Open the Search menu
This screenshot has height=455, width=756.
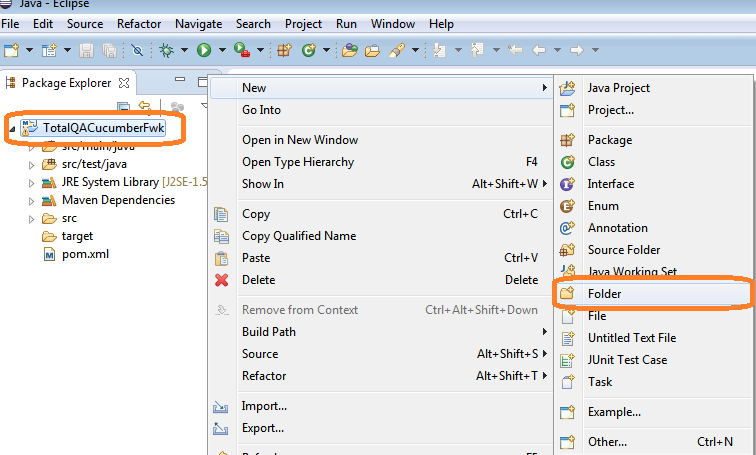click(x=253, y=24)
